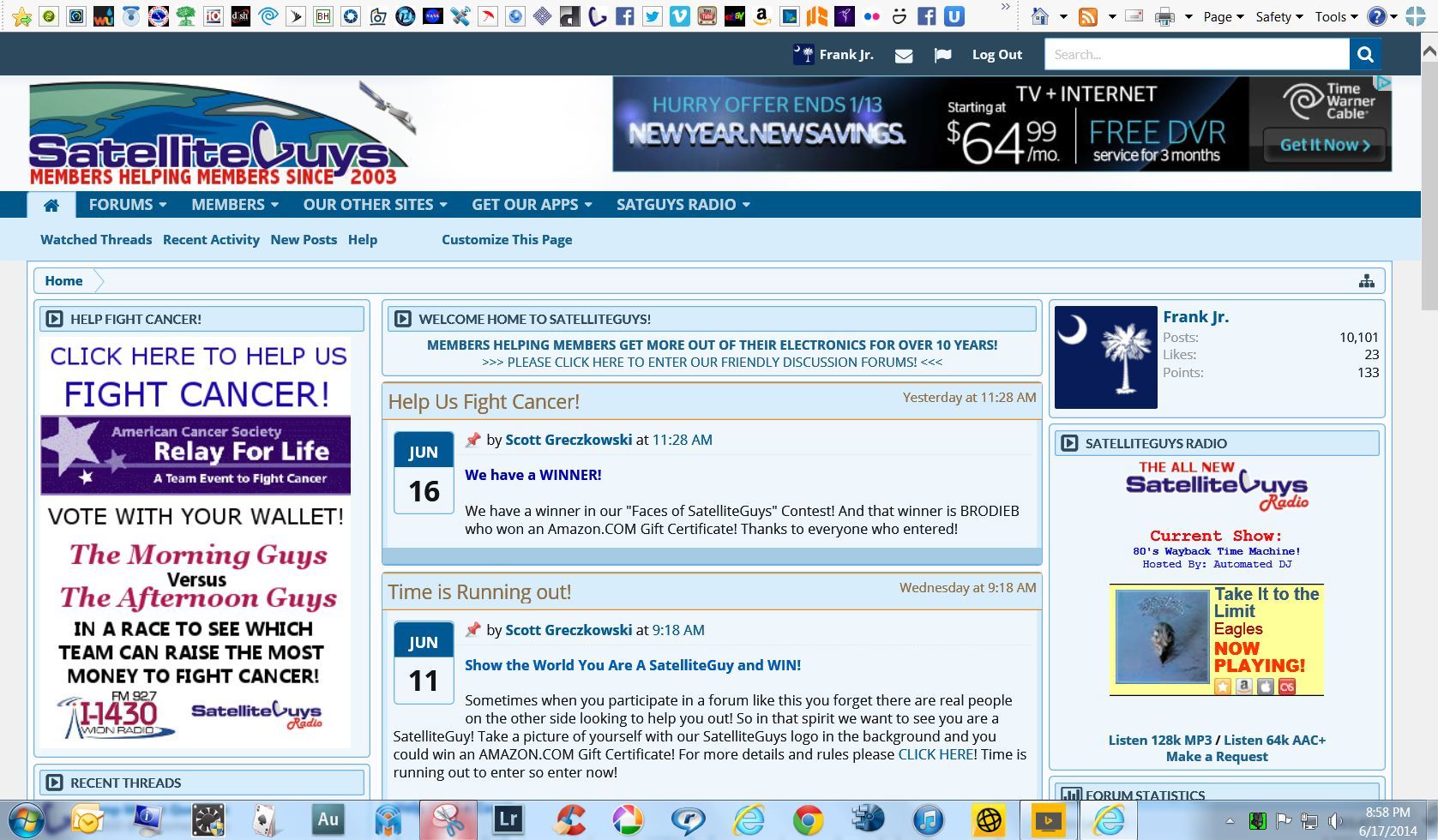The image size is (1438, 840).
Task: Open Show the World You Are A SatelliteGuy link
Action: point(633,665)
